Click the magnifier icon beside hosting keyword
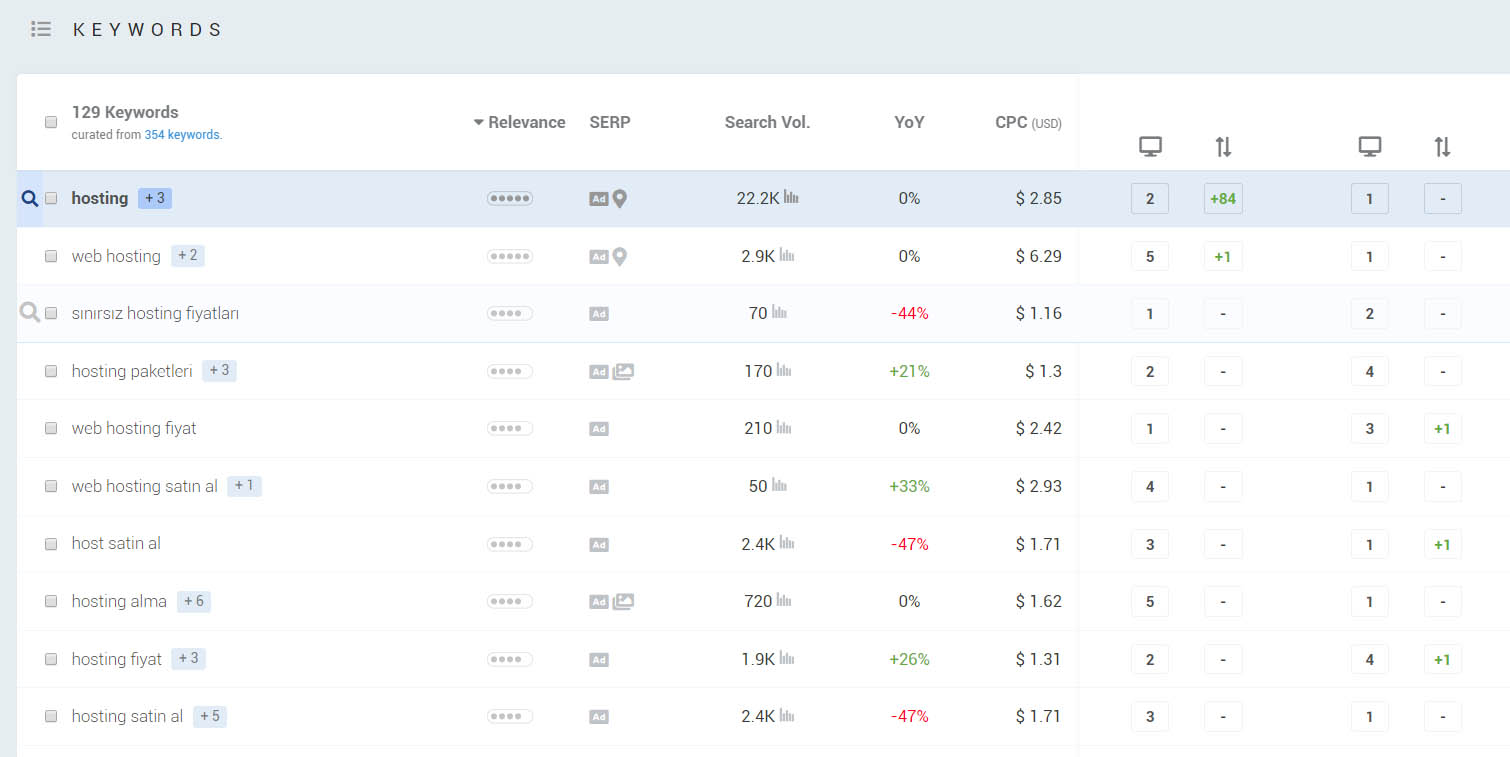The image size is (1510, 757). click(x=29, y=198)
